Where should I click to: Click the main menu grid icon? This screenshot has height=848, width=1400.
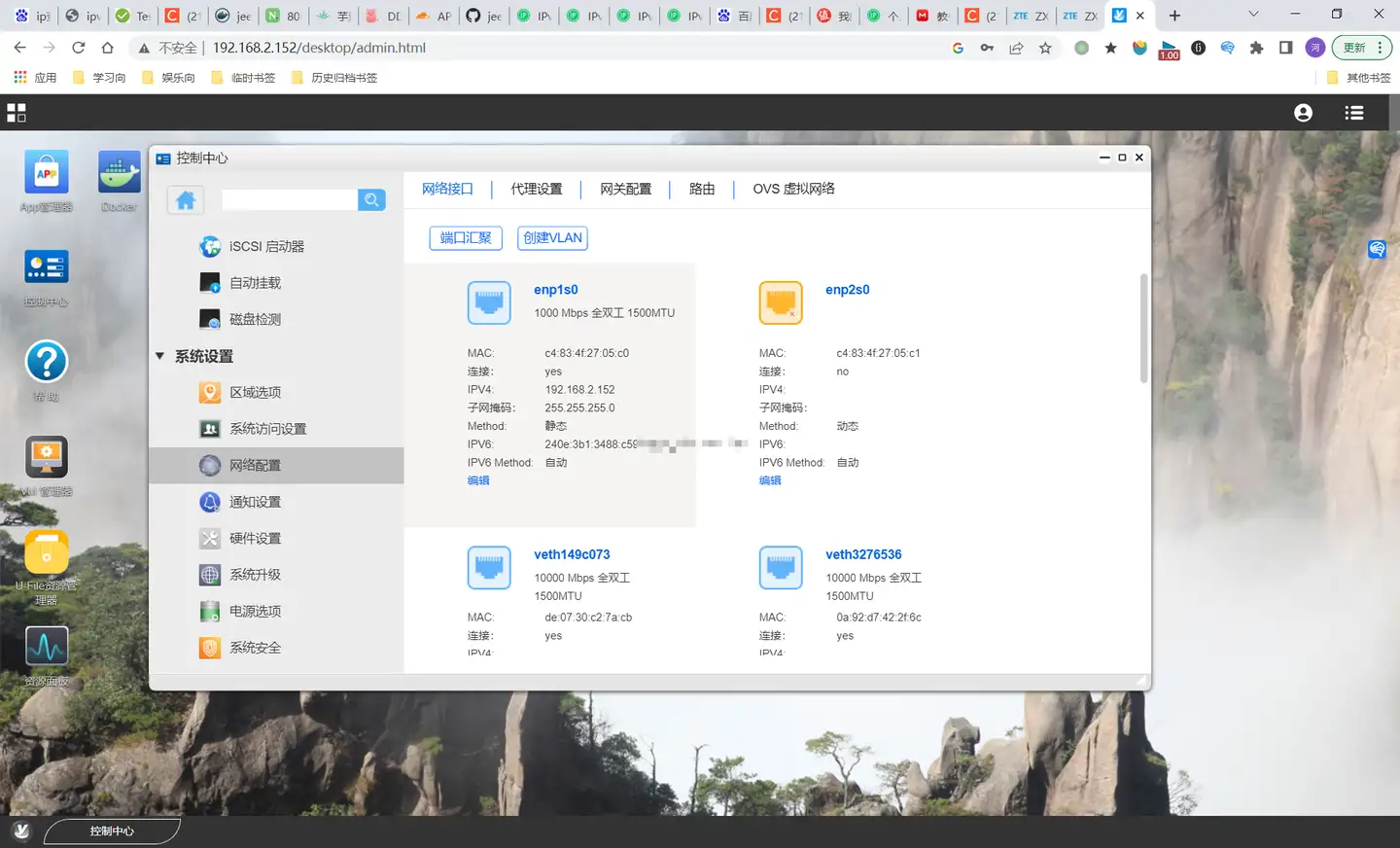17,113
